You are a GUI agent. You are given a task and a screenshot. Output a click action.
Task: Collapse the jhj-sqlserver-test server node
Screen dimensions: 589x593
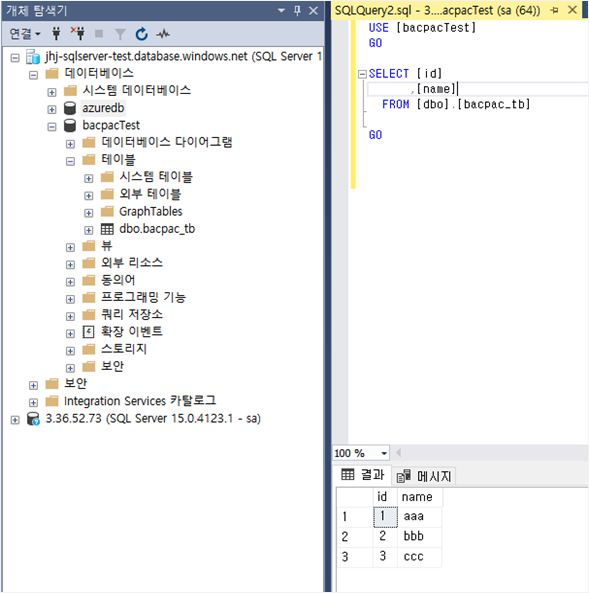click(15, 58)
